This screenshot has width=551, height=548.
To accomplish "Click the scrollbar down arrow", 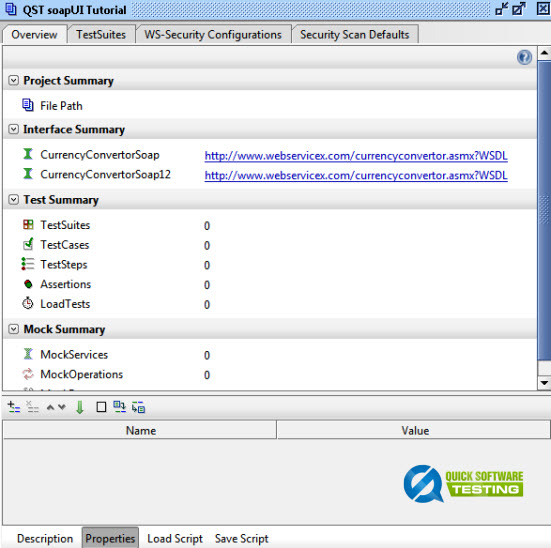I will click(x=544, y=383).
